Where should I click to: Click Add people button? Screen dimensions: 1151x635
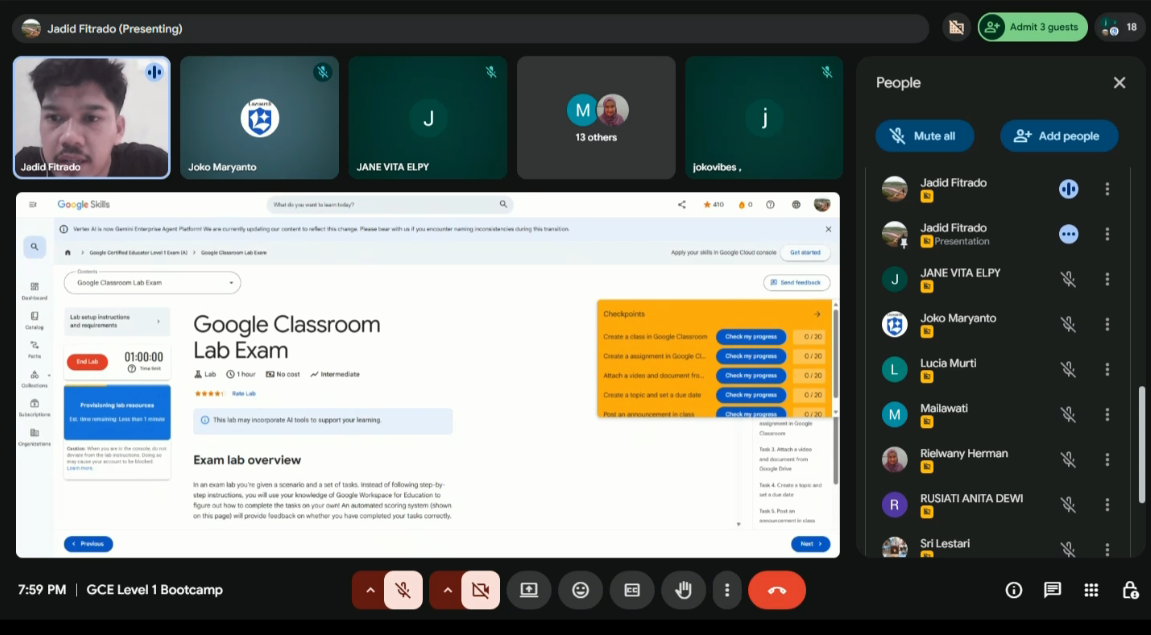(x=1059, y=136)
